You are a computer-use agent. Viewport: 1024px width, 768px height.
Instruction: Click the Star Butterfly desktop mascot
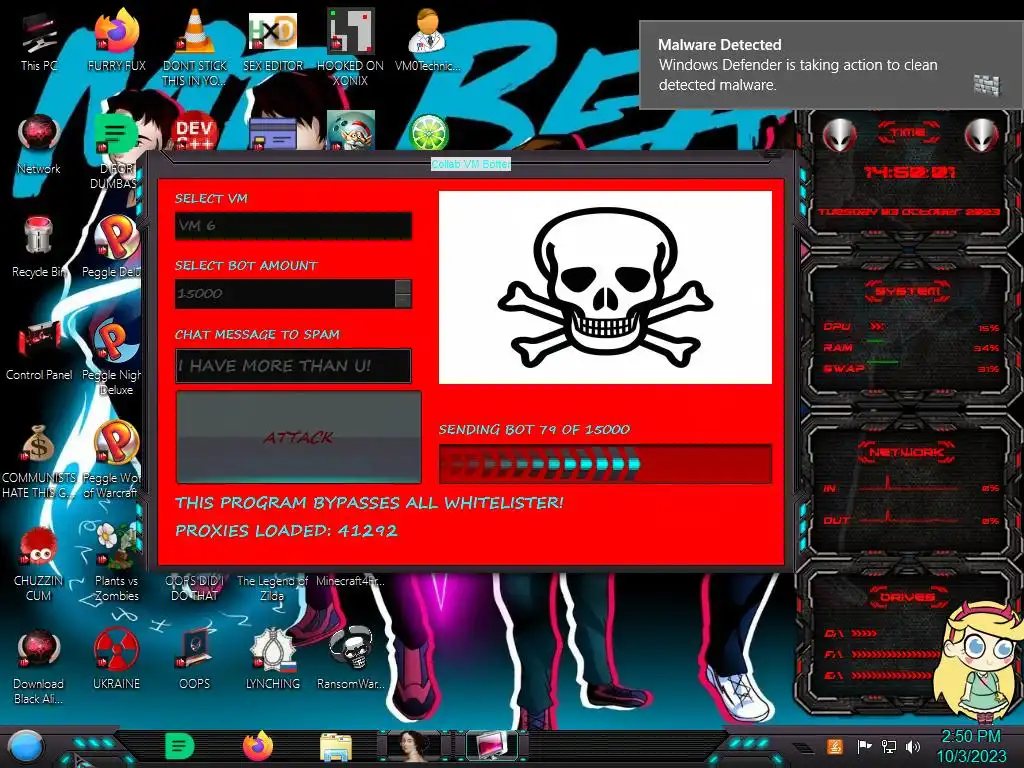(x=977, y=662)
